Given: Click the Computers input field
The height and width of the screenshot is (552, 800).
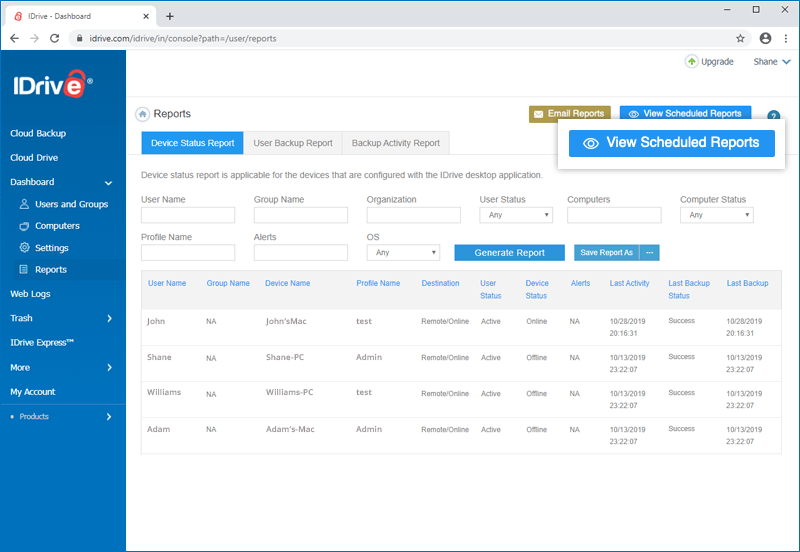Looking at the screenshot, I should (614, 215).
